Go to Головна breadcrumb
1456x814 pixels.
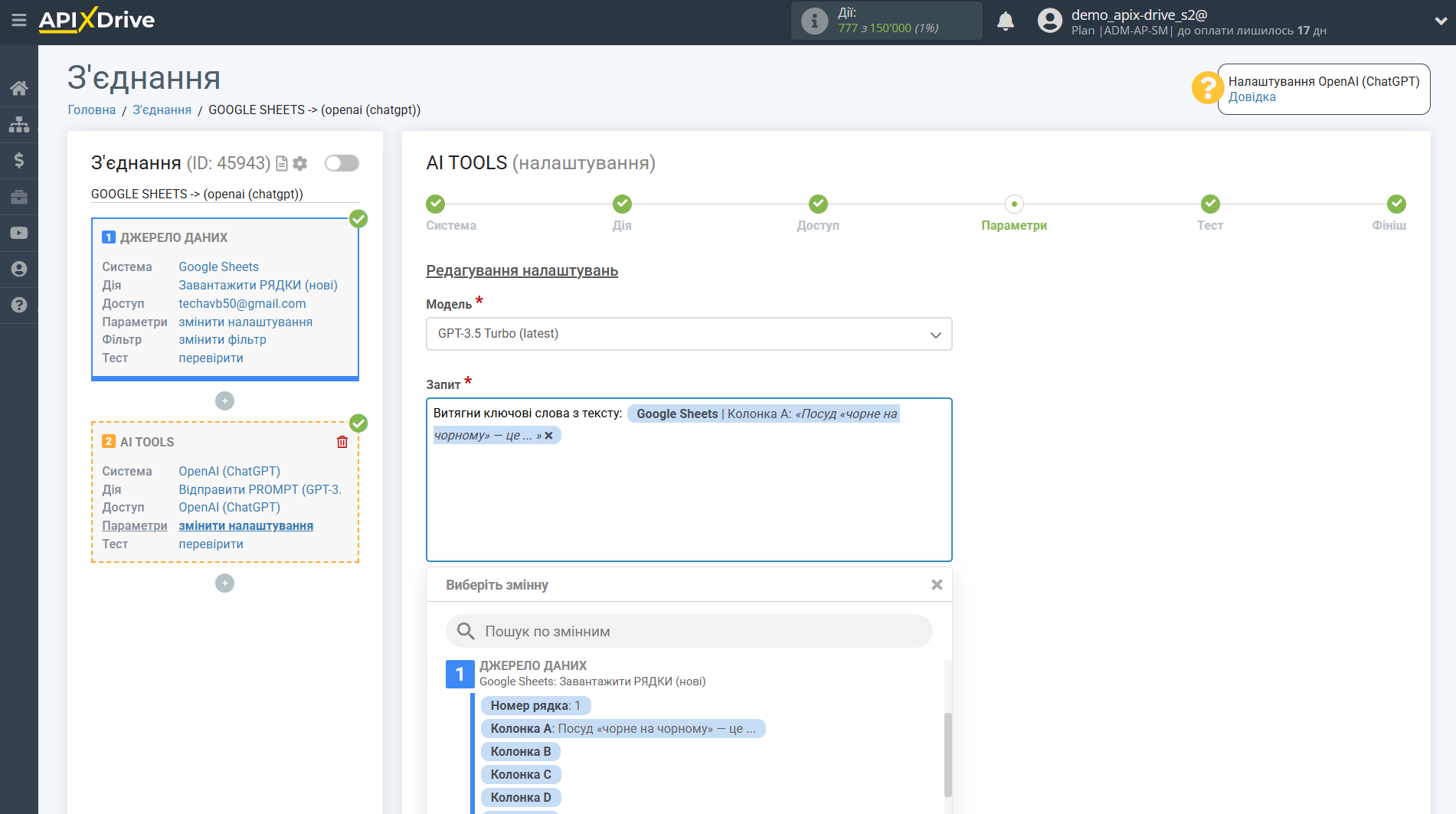[92, 110]
